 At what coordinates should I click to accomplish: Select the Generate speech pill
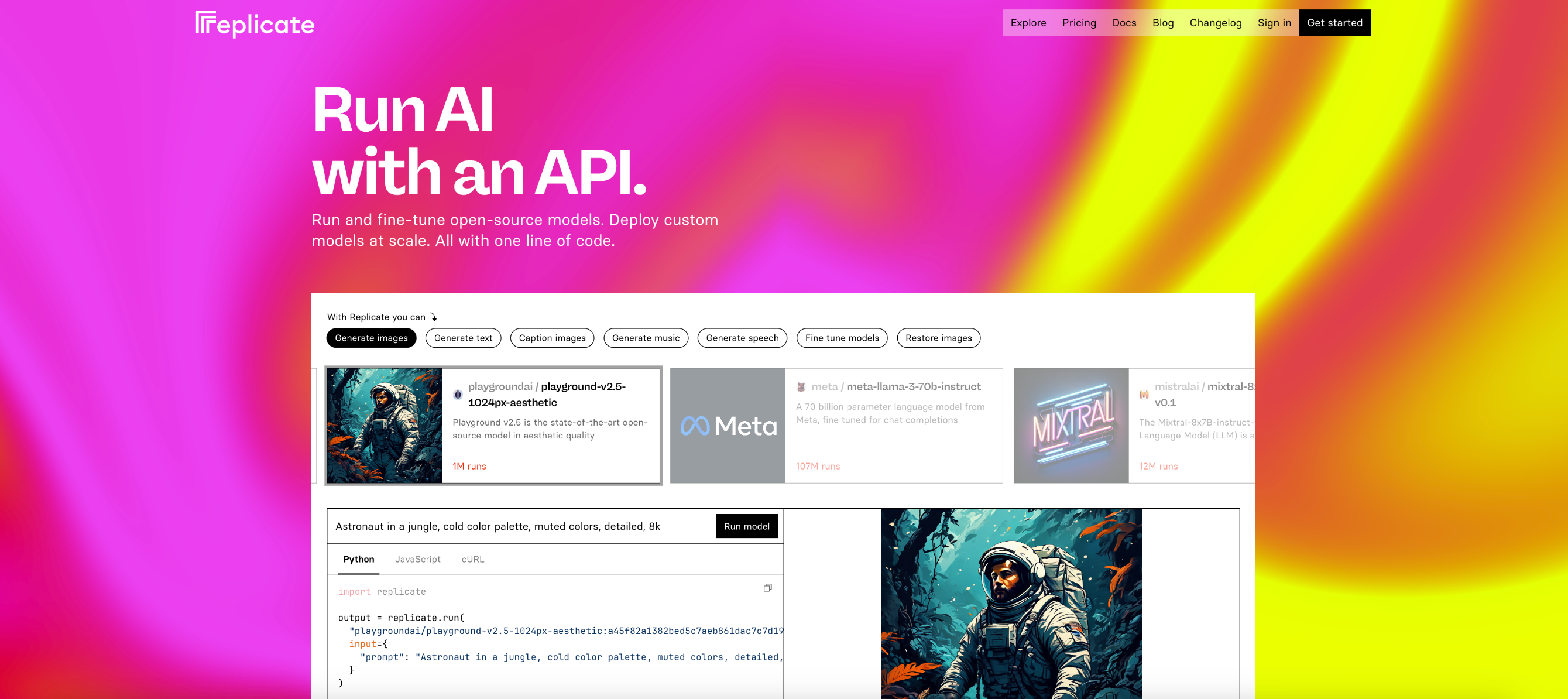coord(742,338)
